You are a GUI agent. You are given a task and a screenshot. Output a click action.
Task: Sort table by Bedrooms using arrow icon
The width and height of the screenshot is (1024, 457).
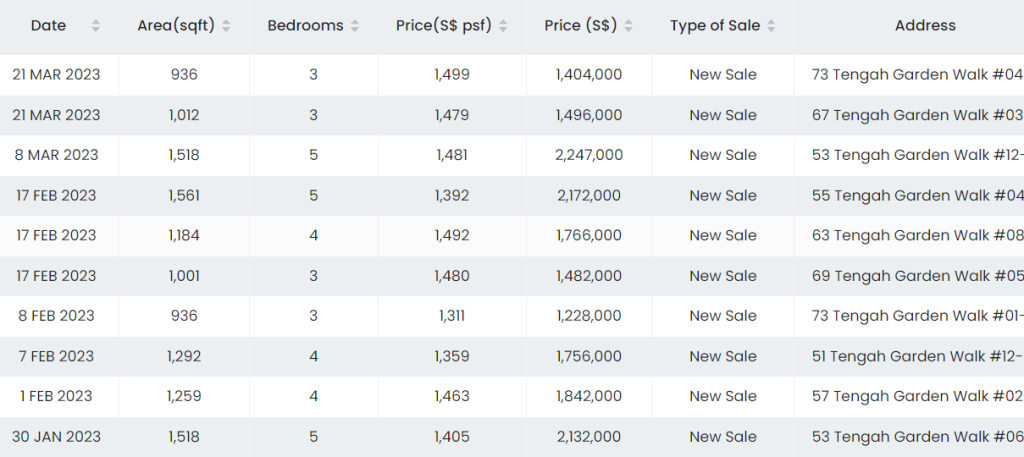point(355,26)
